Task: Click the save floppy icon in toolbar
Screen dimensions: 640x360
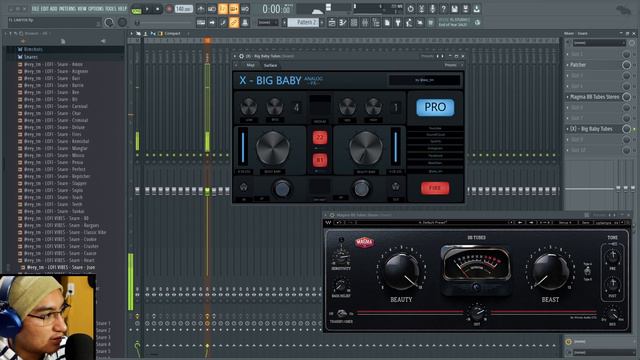Action: (454, 9)
